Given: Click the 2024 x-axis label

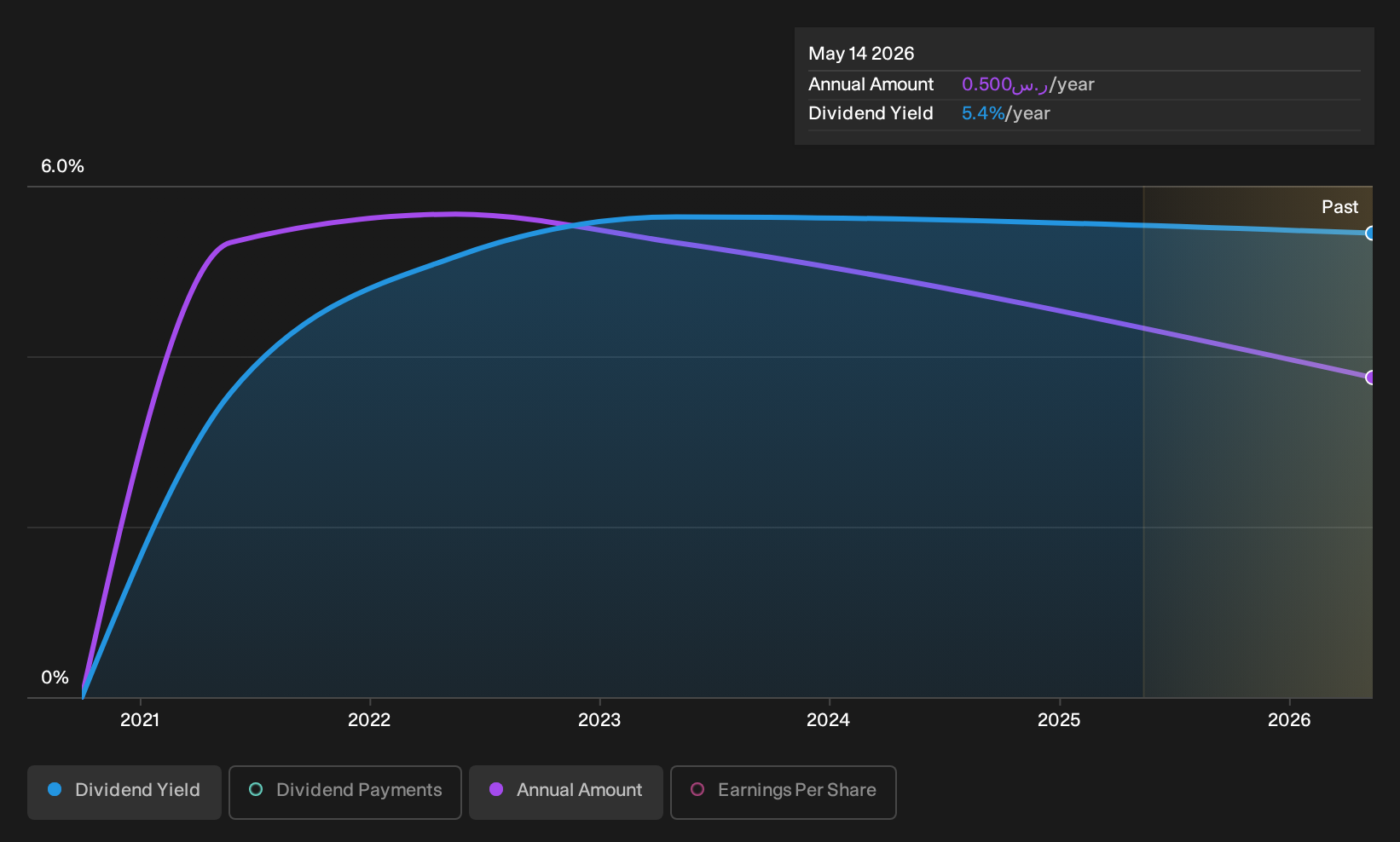Looking at the screenshot, I should tap(829, 720).
